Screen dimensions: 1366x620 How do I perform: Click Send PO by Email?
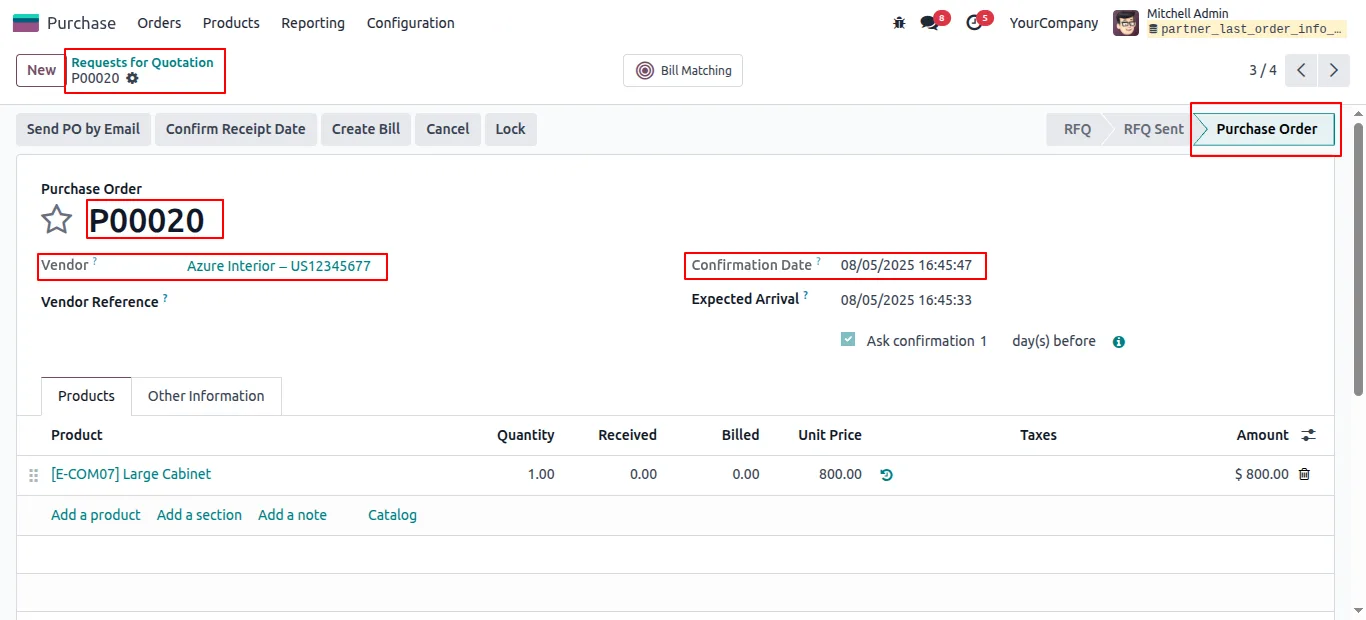click(83, 129)
